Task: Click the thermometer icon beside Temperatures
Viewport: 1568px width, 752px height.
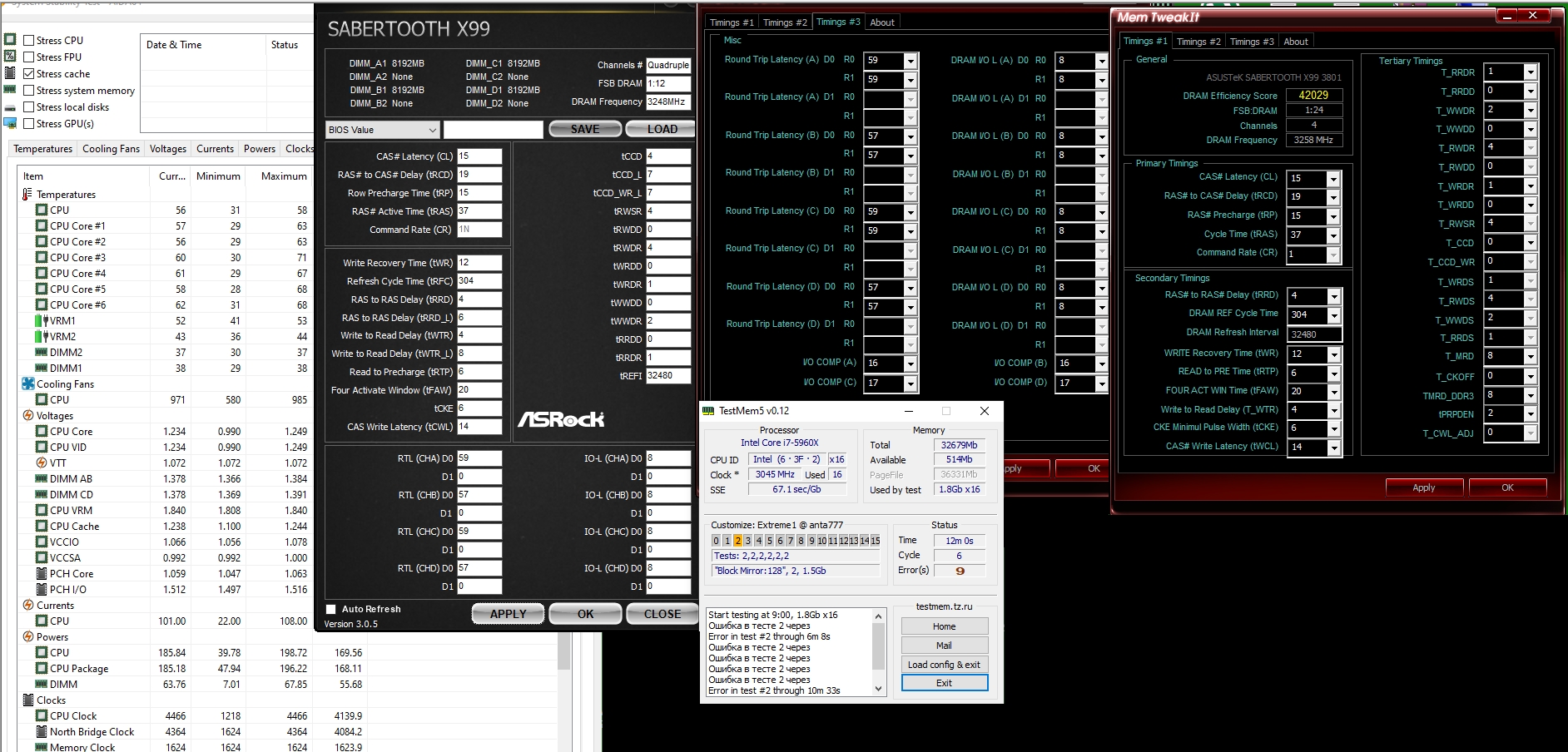Action: tap(27, 194)
